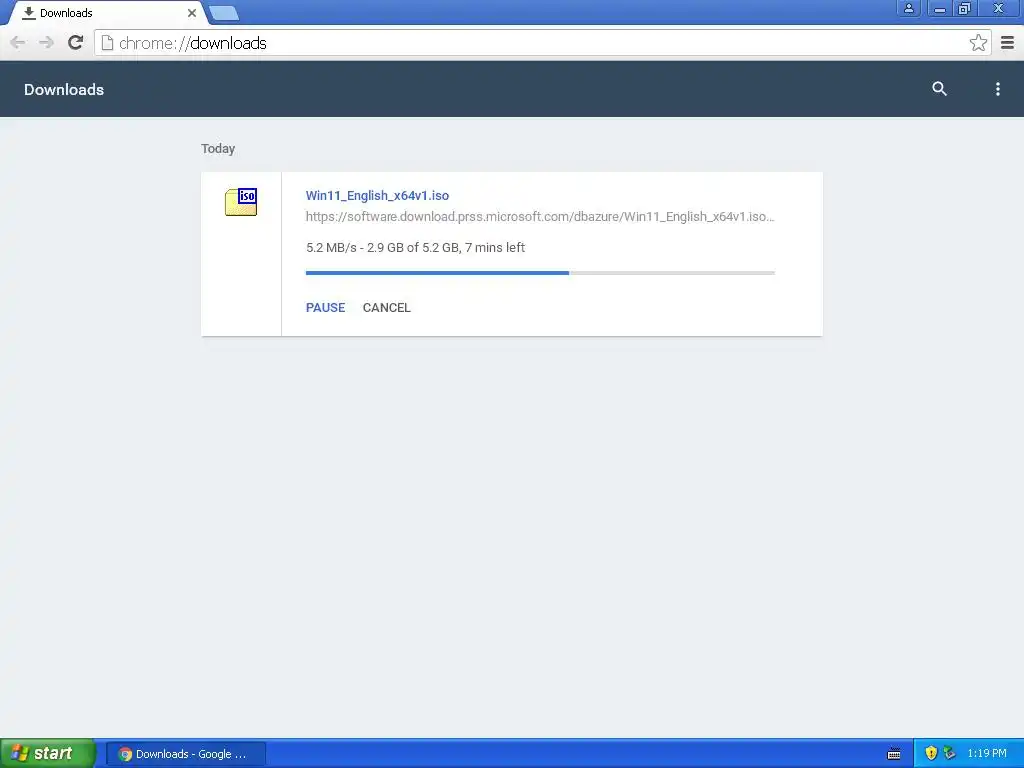The width and height of the screenshot is (1024, 768).
Task: Open the Chrome hamburger menu
Action: click(1008, 43)
